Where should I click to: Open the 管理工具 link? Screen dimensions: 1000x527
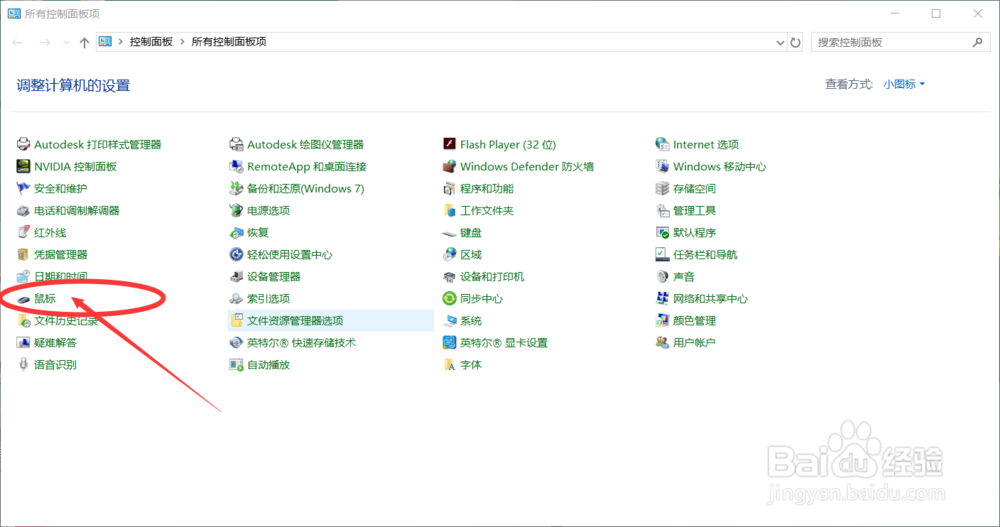tap(695, 211)
